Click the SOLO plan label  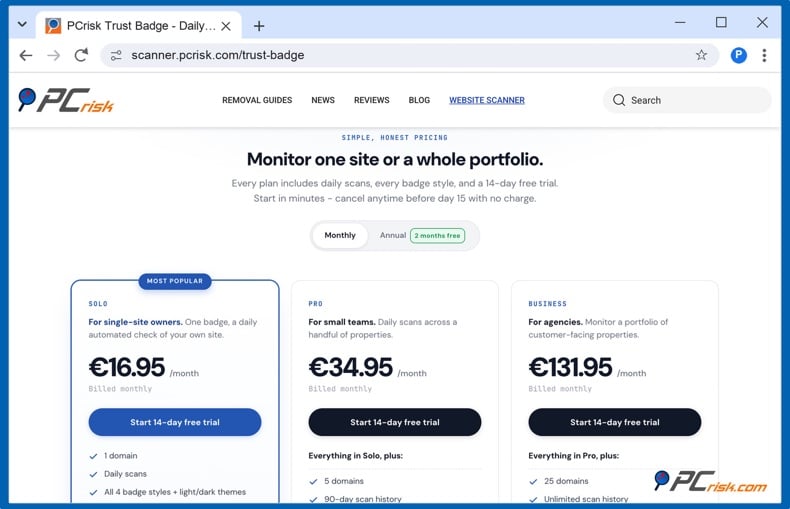pos(98,304)
